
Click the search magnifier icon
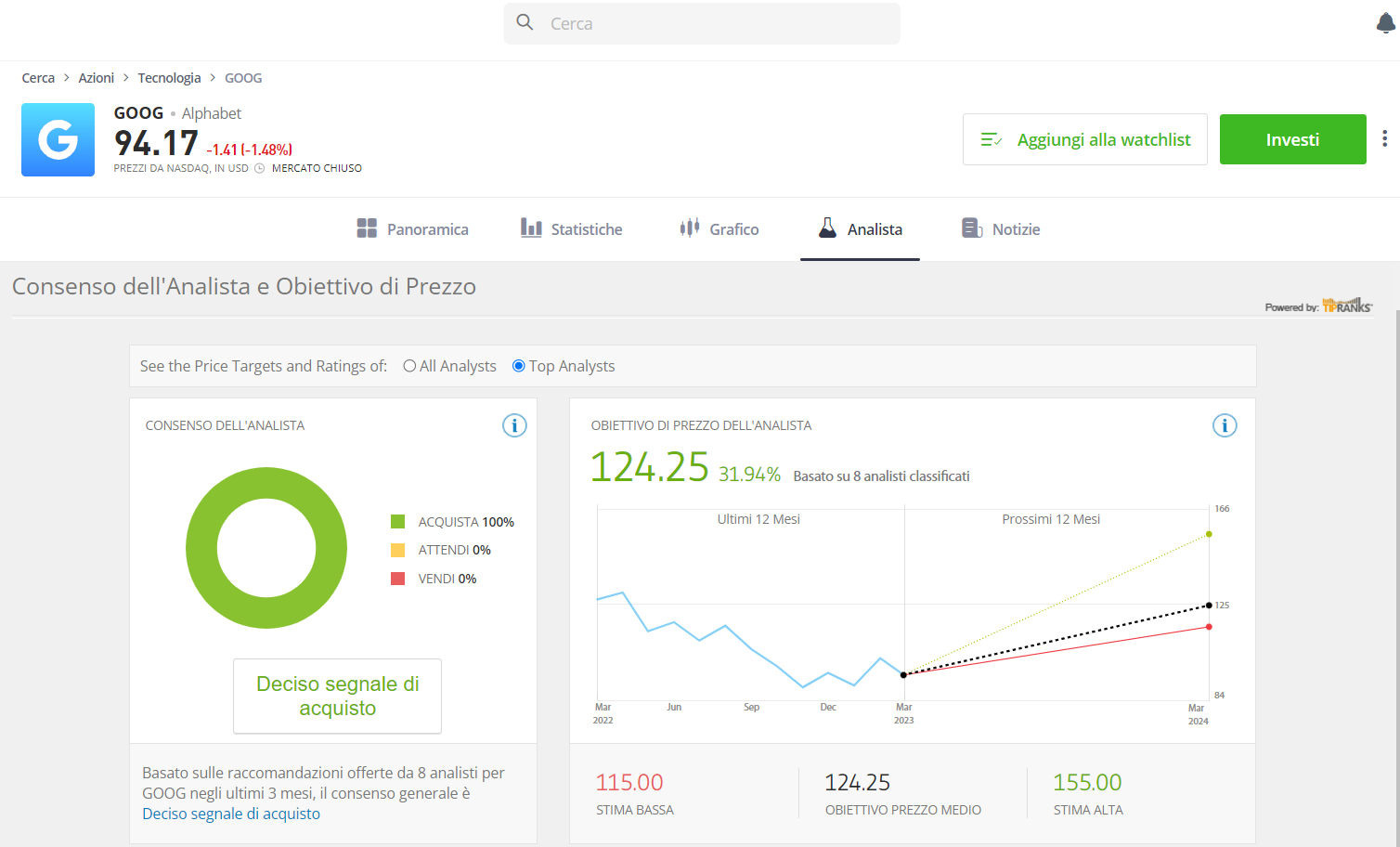525,22
